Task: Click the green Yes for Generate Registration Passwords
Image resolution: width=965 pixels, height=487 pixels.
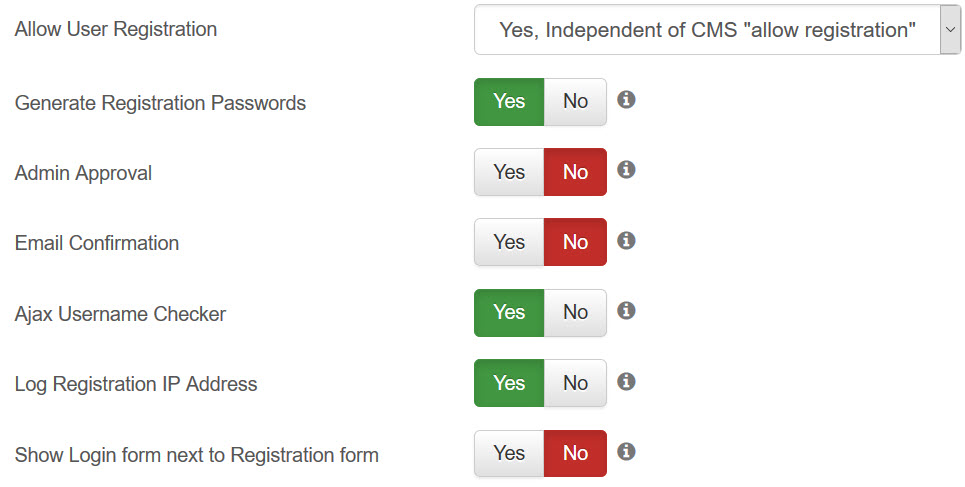Action: (x=509, y=102)
